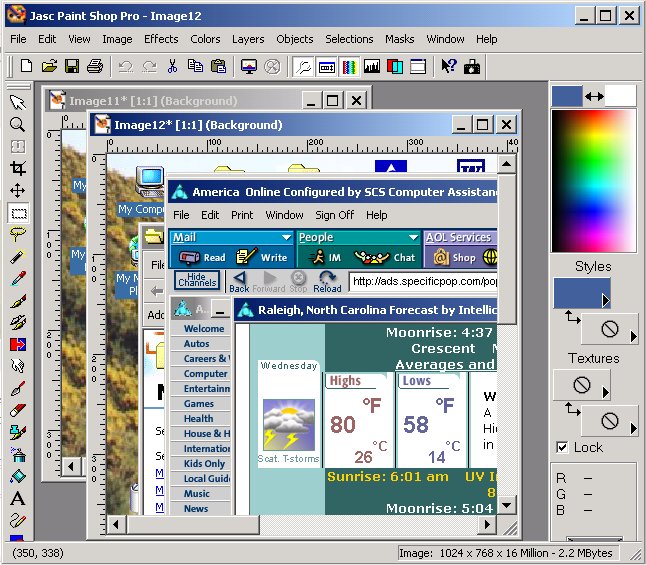Open the foreground style flyout arrow
This screenshot has height=565, width=646.
[x=605, y=300]
